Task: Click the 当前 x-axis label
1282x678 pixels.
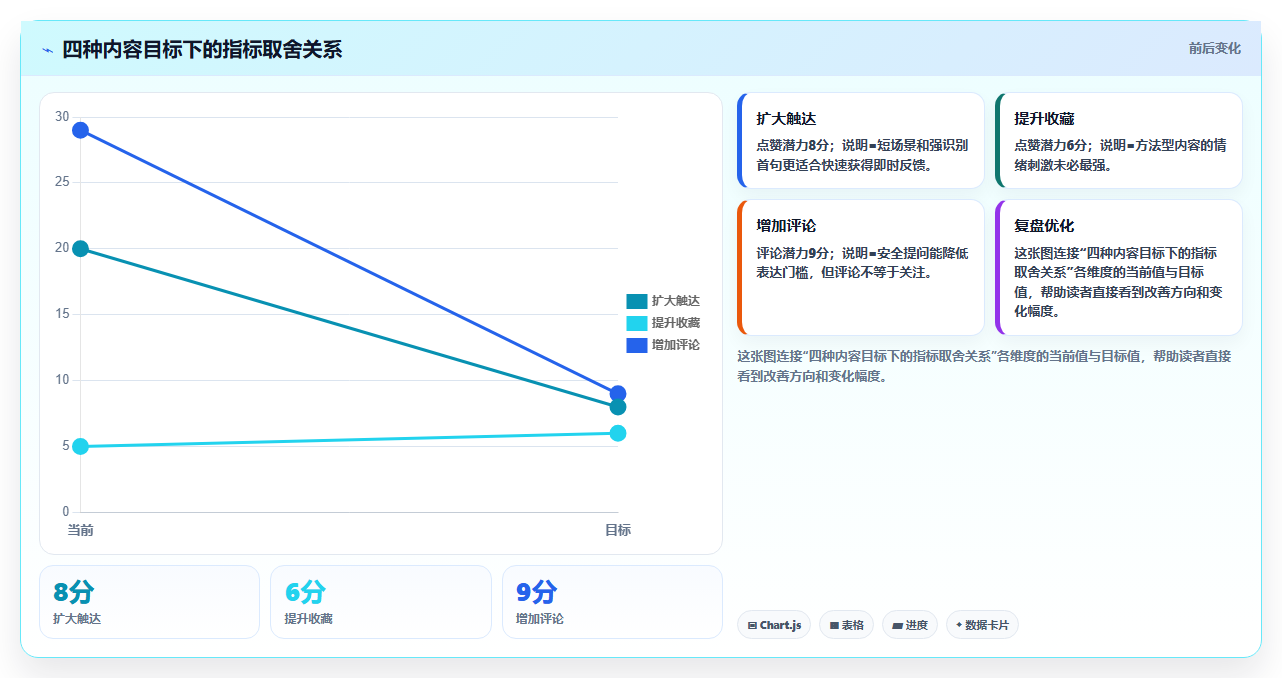Action: point(80,530)
